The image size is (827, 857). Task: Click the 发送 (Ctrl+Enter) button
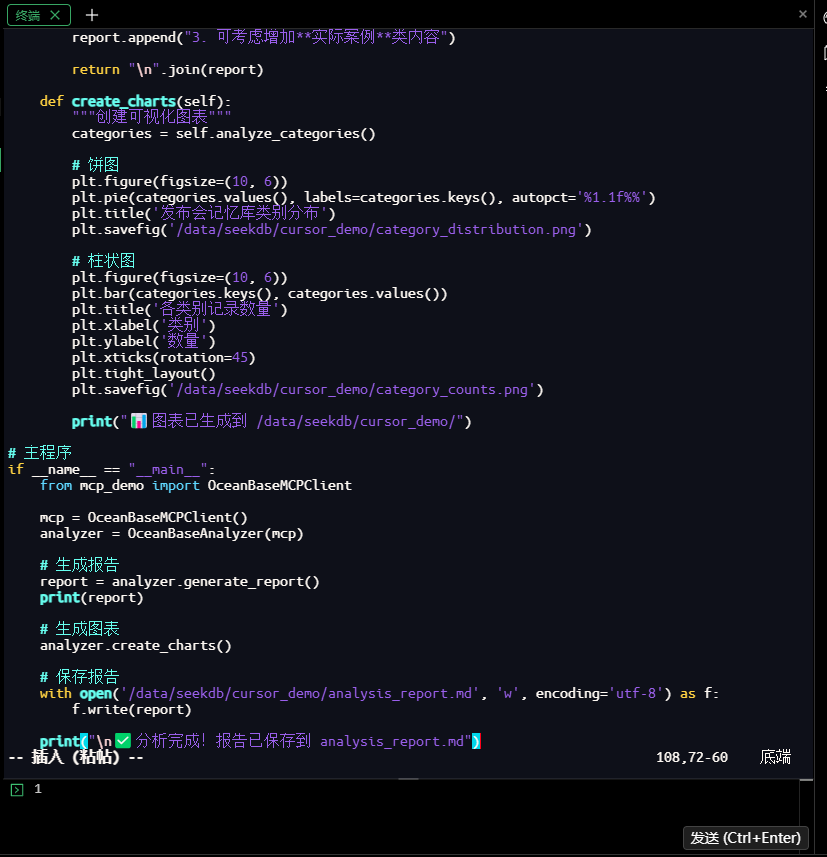click(746, 838)
